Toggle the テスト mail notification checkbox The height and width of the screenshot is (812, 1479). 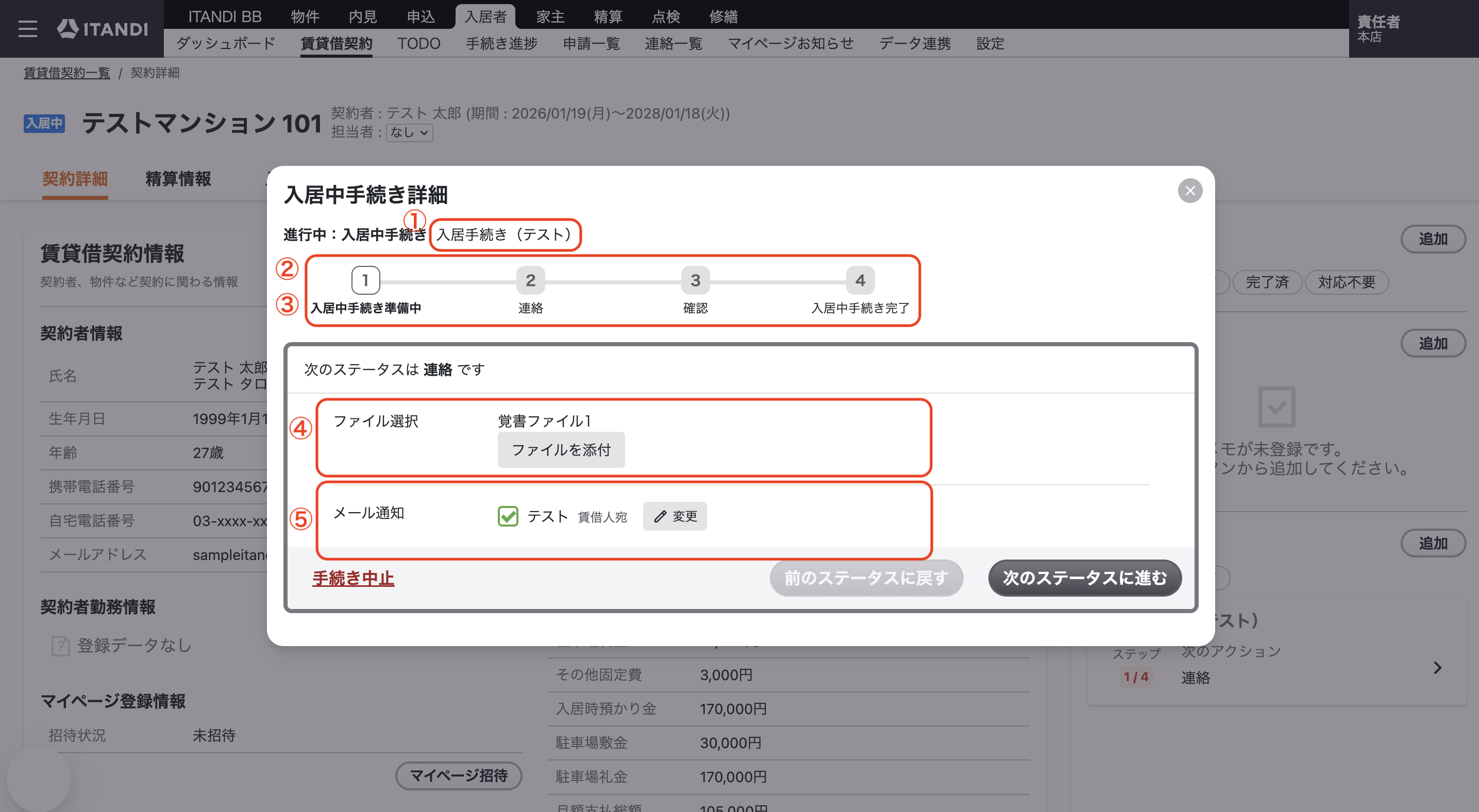click(508, 516)
